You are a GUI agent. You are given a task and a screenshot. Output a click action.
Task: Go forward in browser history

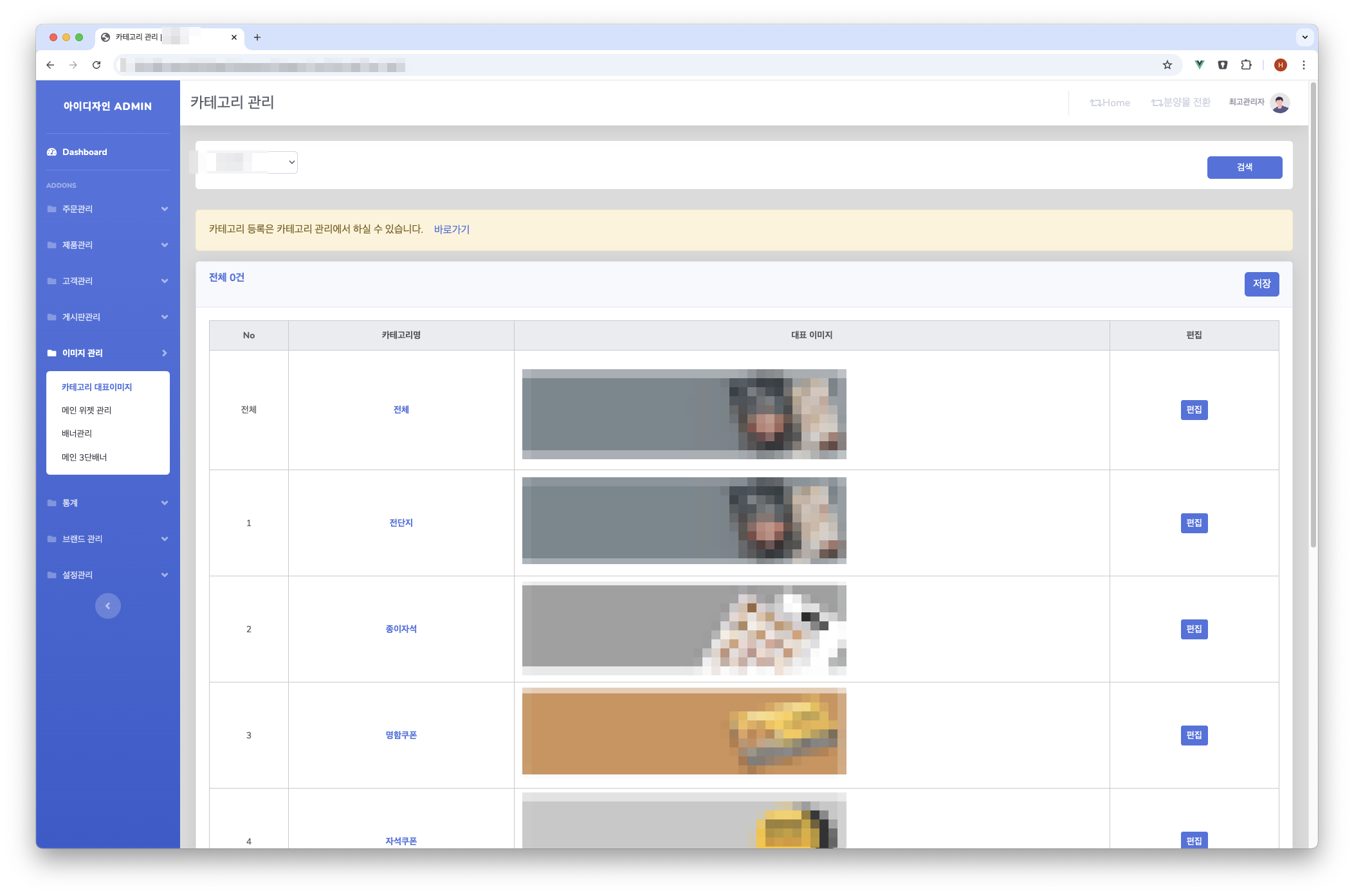coord(73,65)
